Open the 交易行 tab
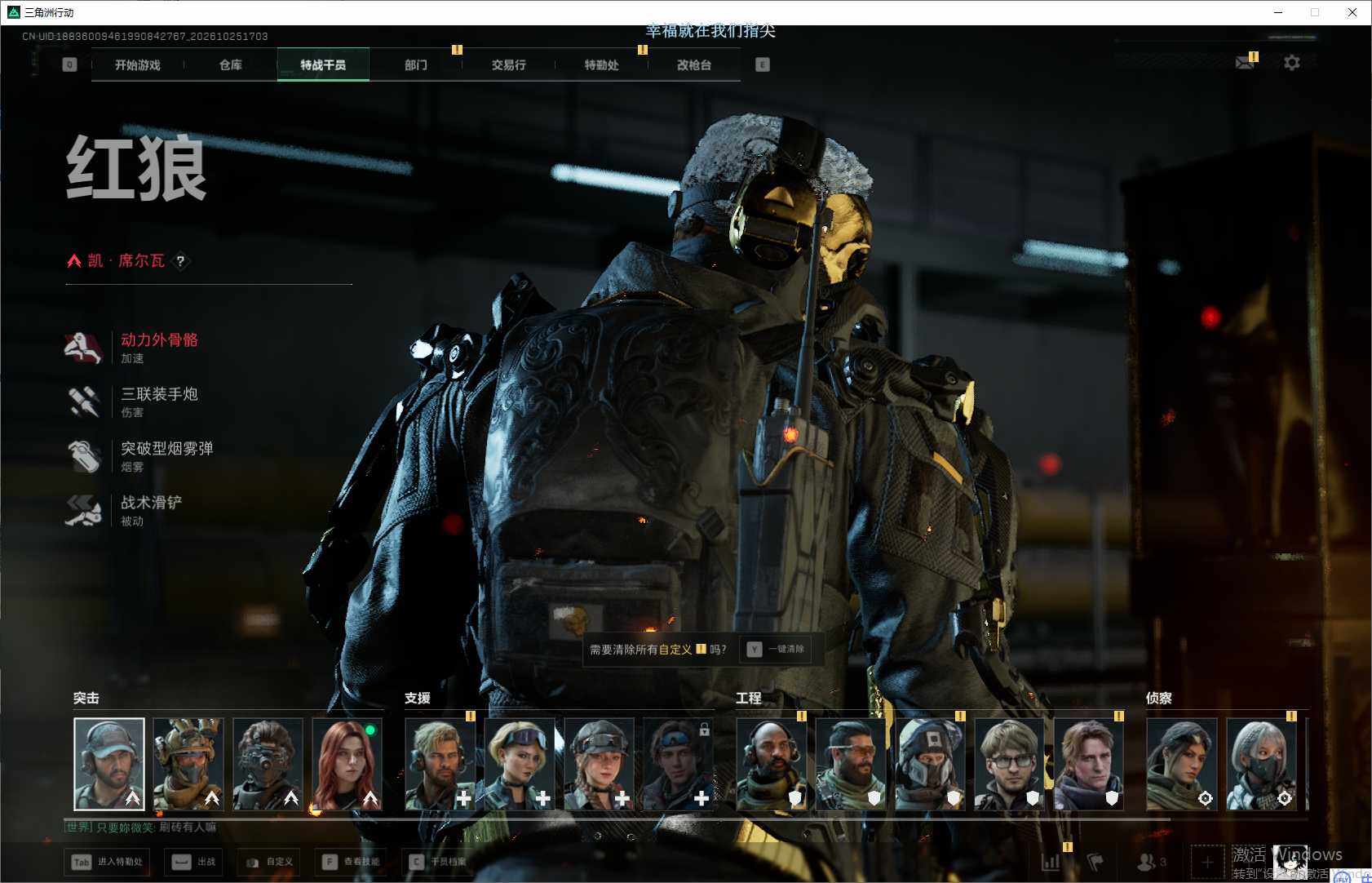 coord(509,64)
